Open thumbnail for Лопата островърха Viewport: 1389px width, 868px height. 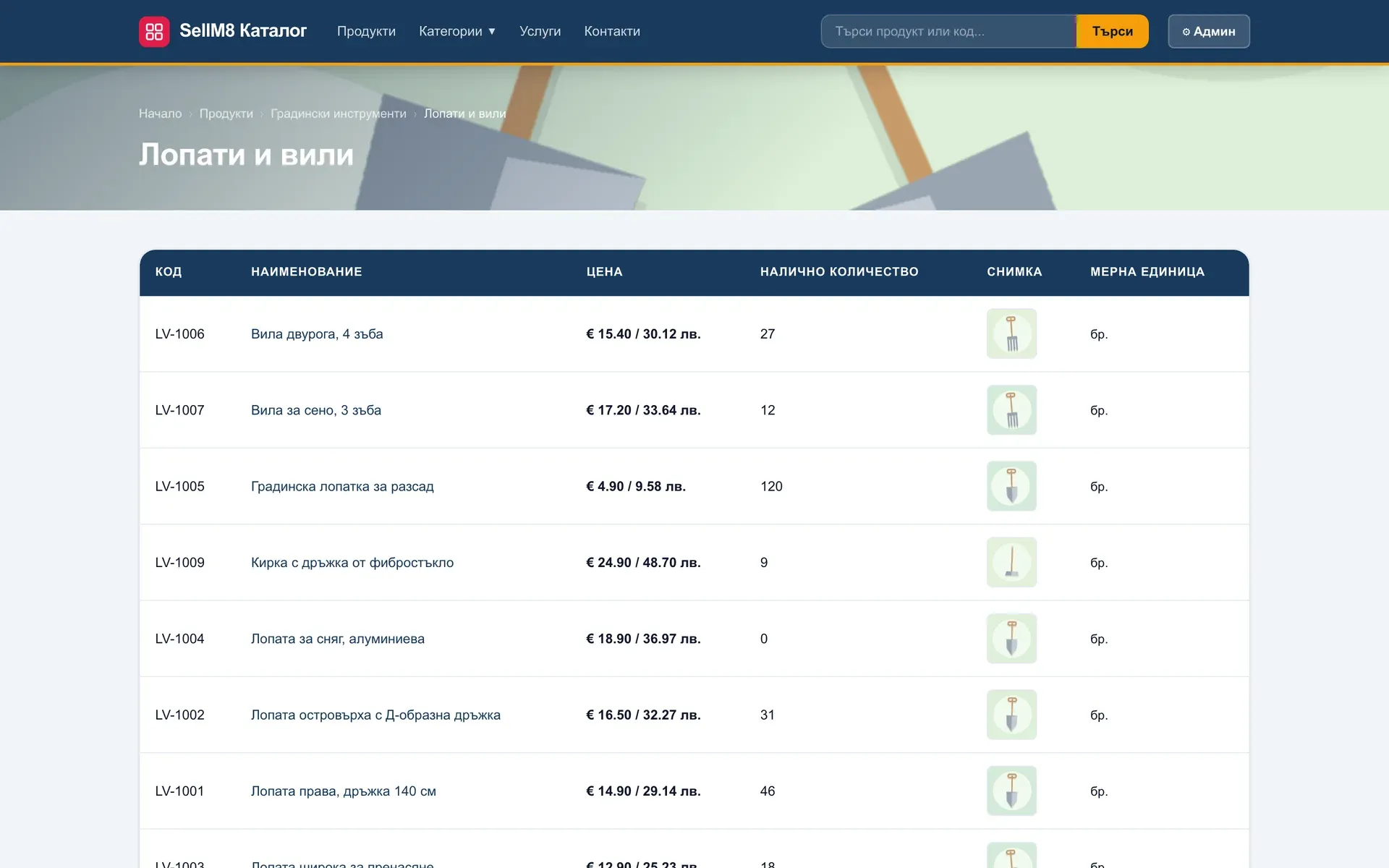click(1011, 715)
